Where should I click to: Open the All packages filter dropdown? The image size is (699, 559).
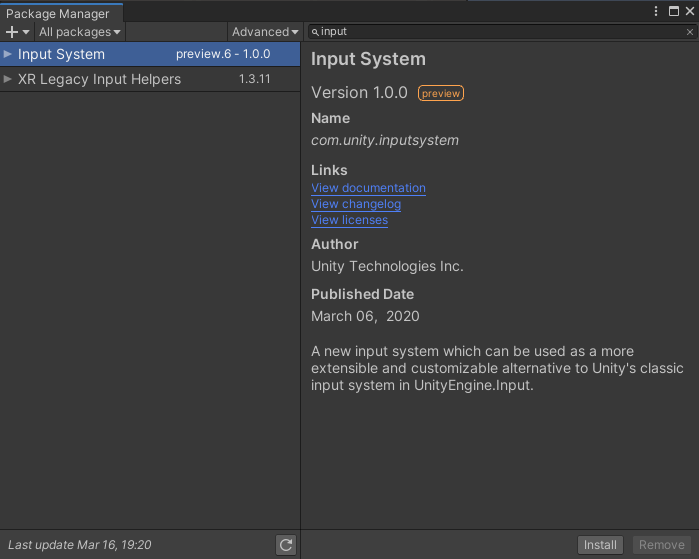pos(80,32)
